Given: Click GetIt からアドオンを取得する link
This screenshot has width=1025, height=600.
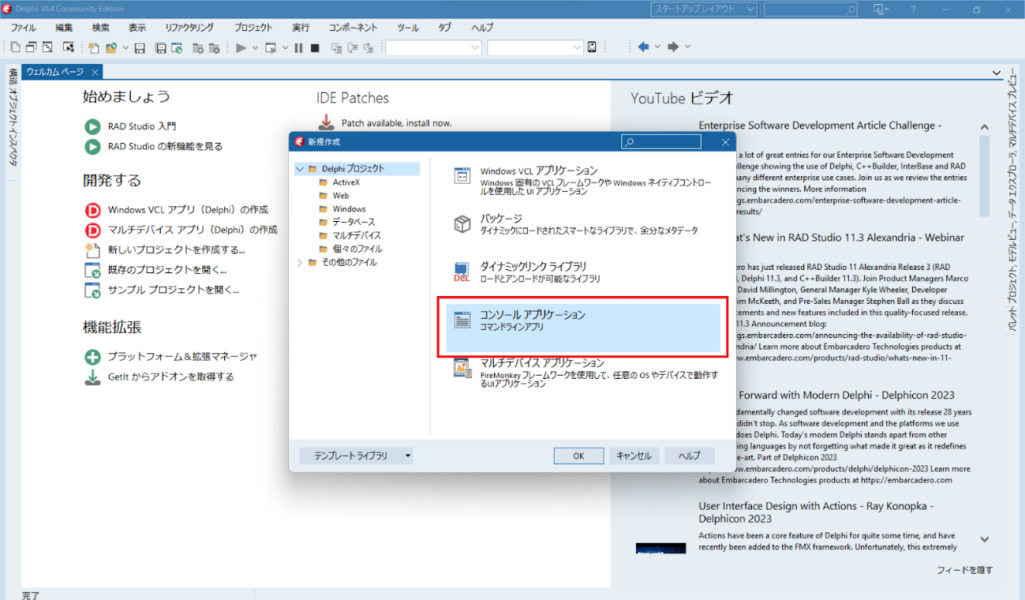Looking at the screenshot, I should 170,376.
